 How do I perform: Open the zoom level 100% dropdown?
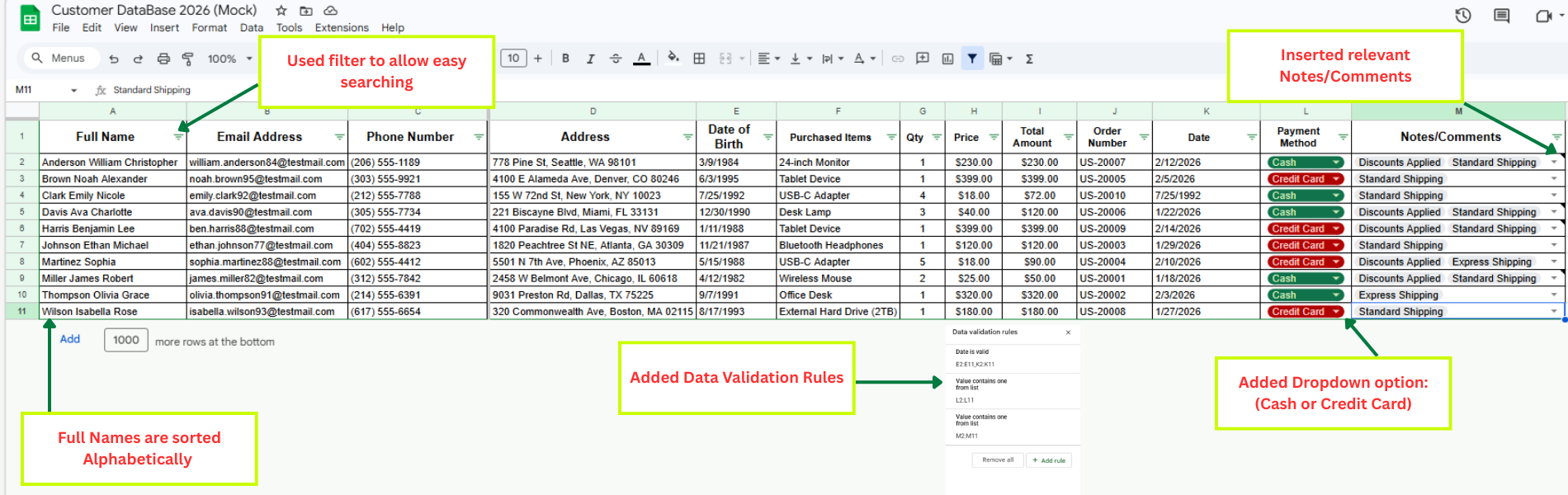[230, 59]
